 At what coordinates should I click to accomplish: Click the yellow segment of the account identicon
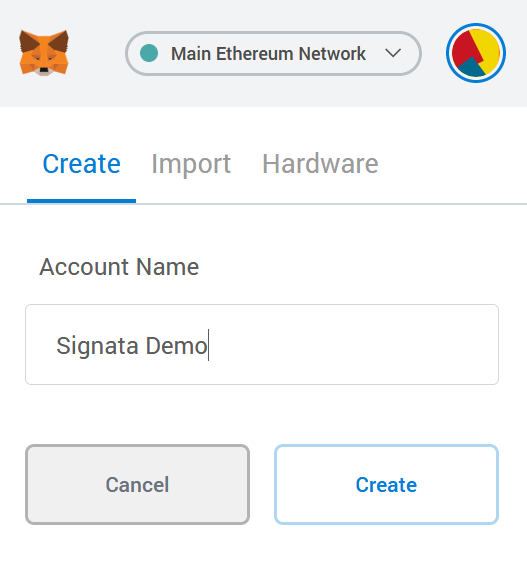[487, 47]
